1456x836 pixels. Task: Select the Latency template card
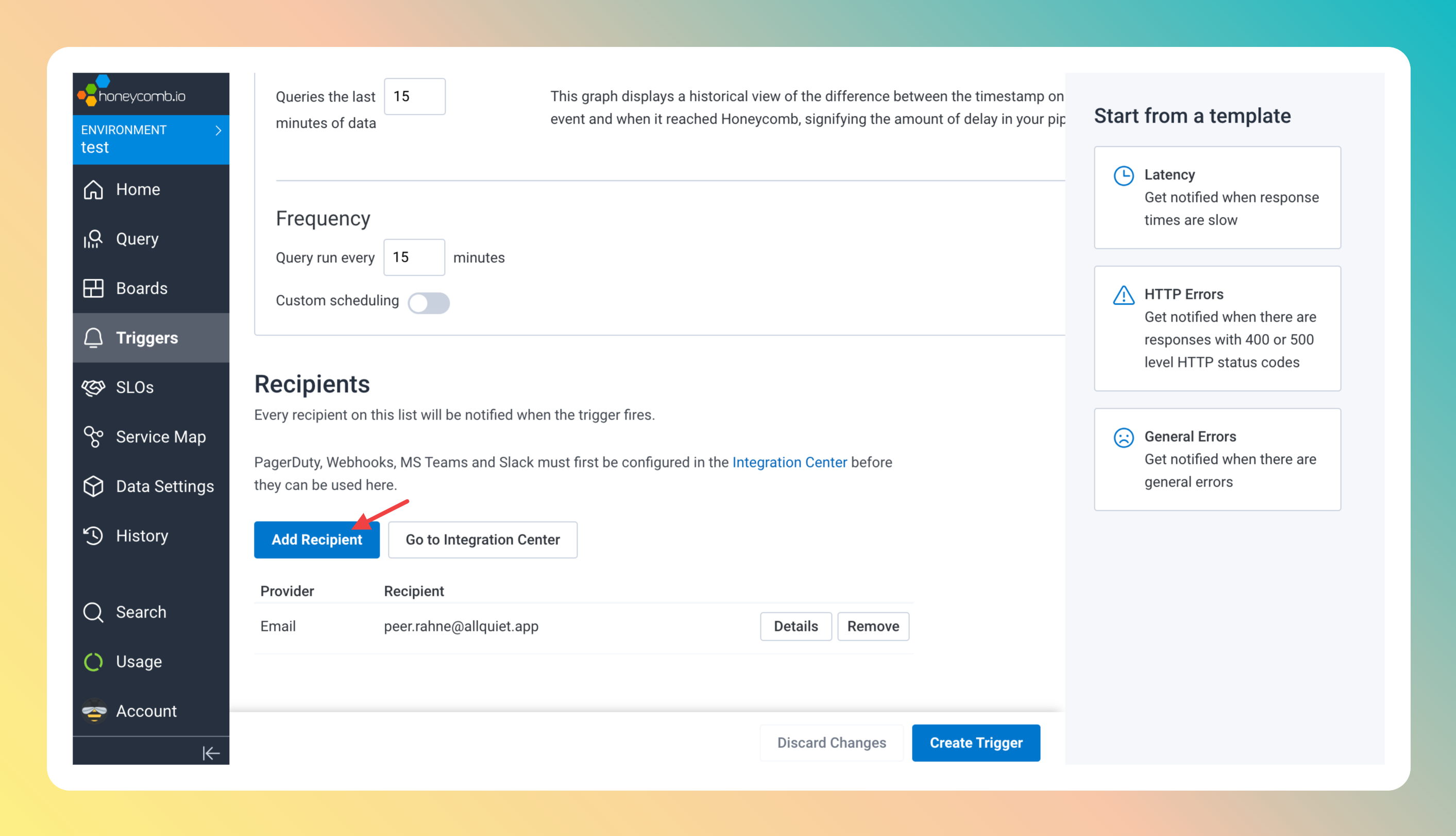(x=1216, y=197)
